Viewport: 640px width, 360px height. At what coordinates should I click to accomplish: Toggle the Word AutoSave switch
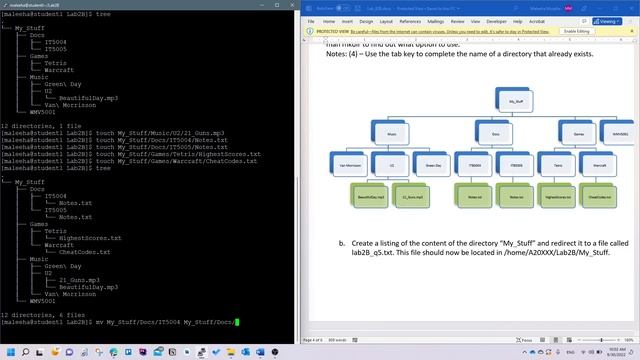pos(342,8)
